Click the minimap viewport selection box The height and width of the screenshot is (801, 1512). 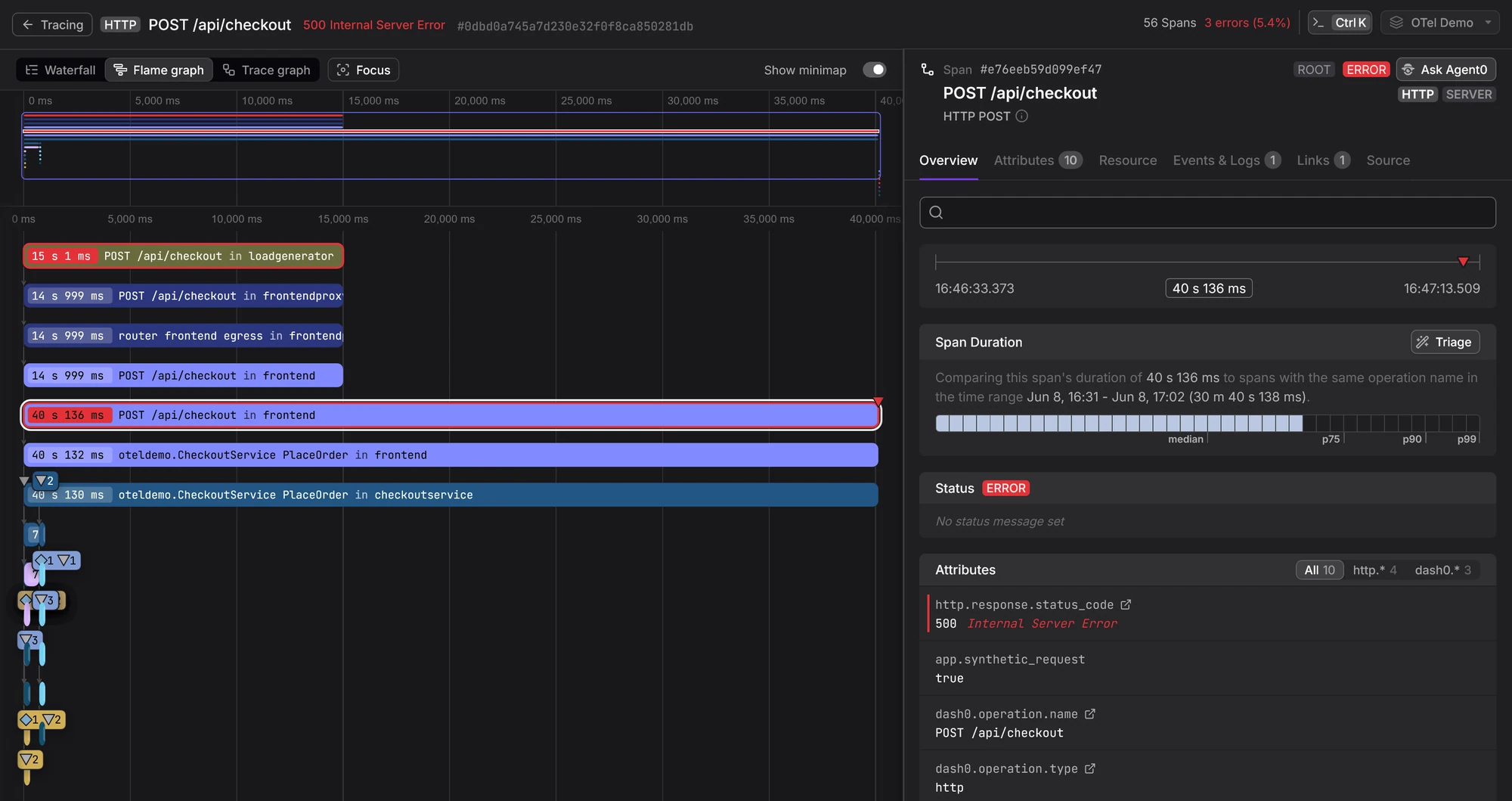pos(451,146)
